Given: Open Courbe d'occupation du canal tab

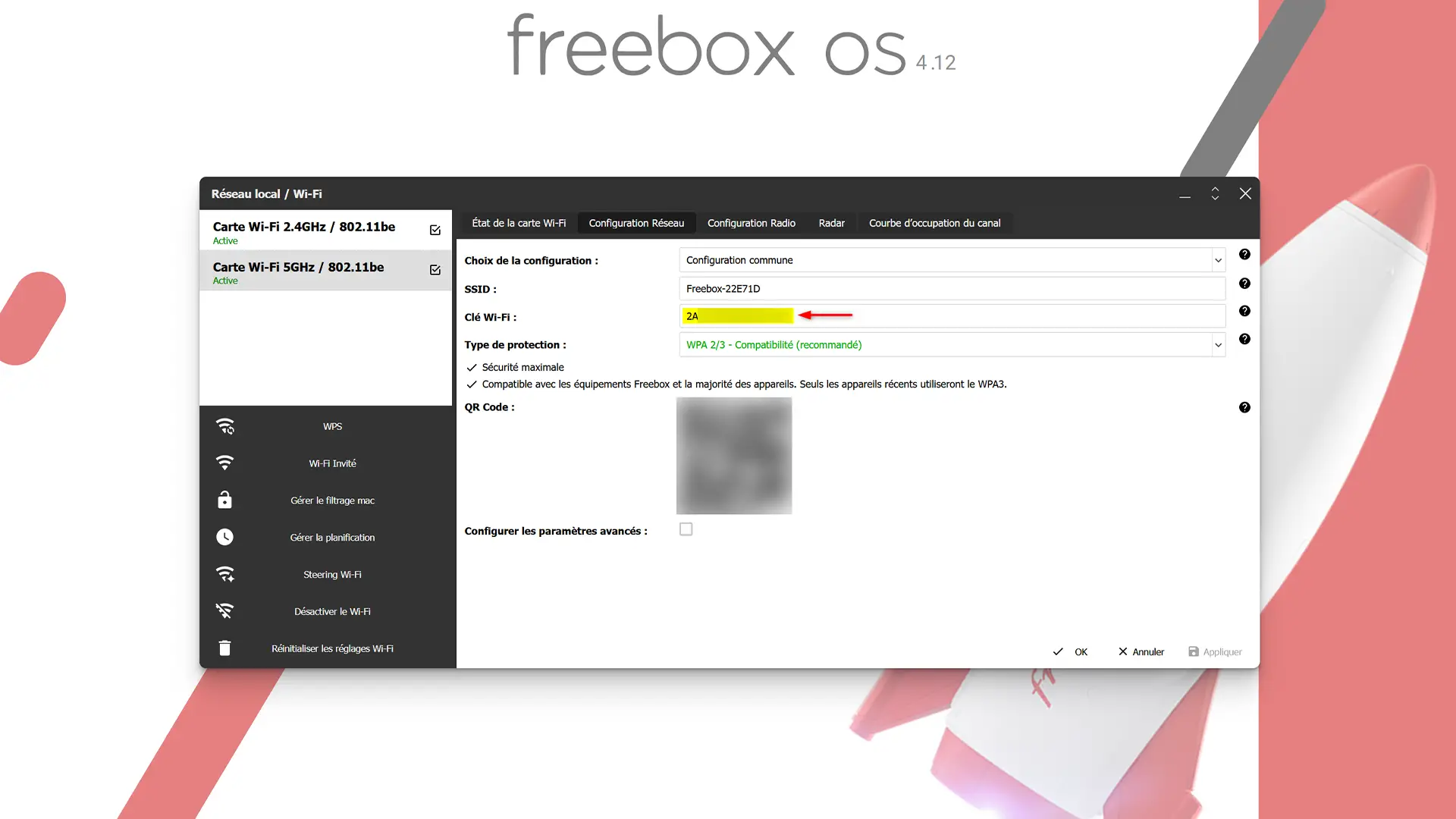Looking at the screenshot, I should tap(934, 223).
